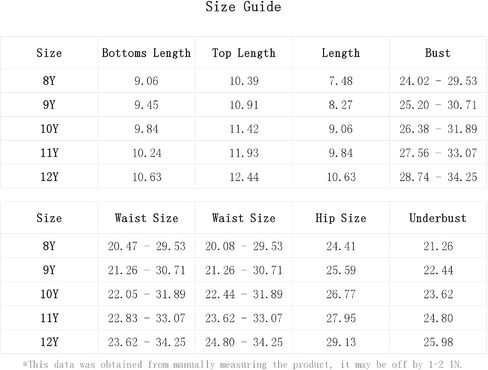Click the underbust value 25.98
Screen dimensions: 488x370
tap(438, 342)
